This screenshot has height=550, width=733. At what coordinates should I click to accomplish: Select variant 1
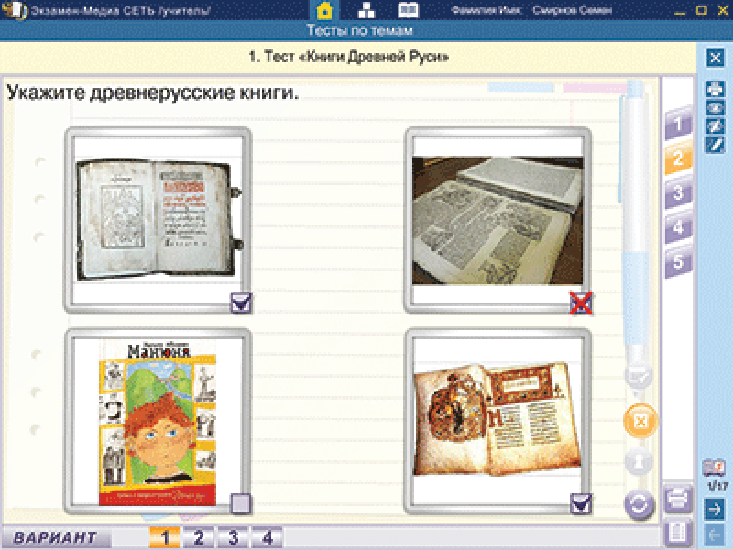pyautogui.click(x=165, y=537)
